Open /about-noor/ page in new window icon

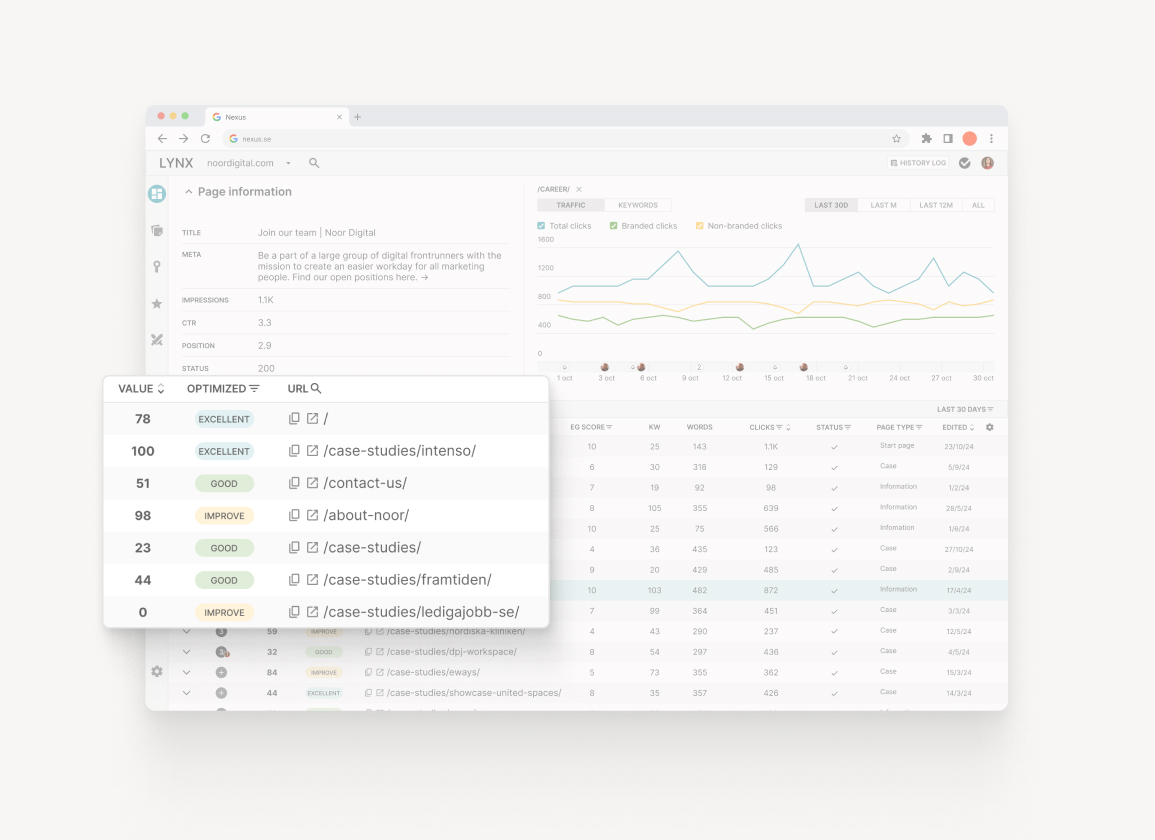pos(313,515)
